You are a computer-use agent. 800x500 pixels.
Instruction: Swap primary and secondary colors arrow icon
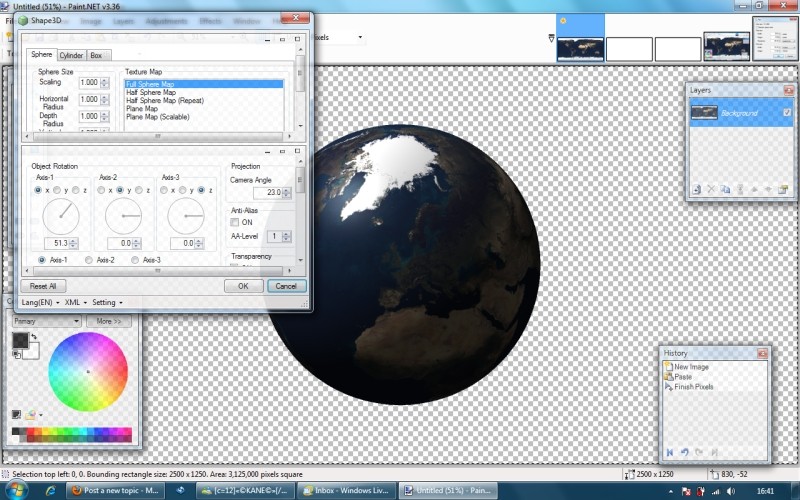pos(34,337)
